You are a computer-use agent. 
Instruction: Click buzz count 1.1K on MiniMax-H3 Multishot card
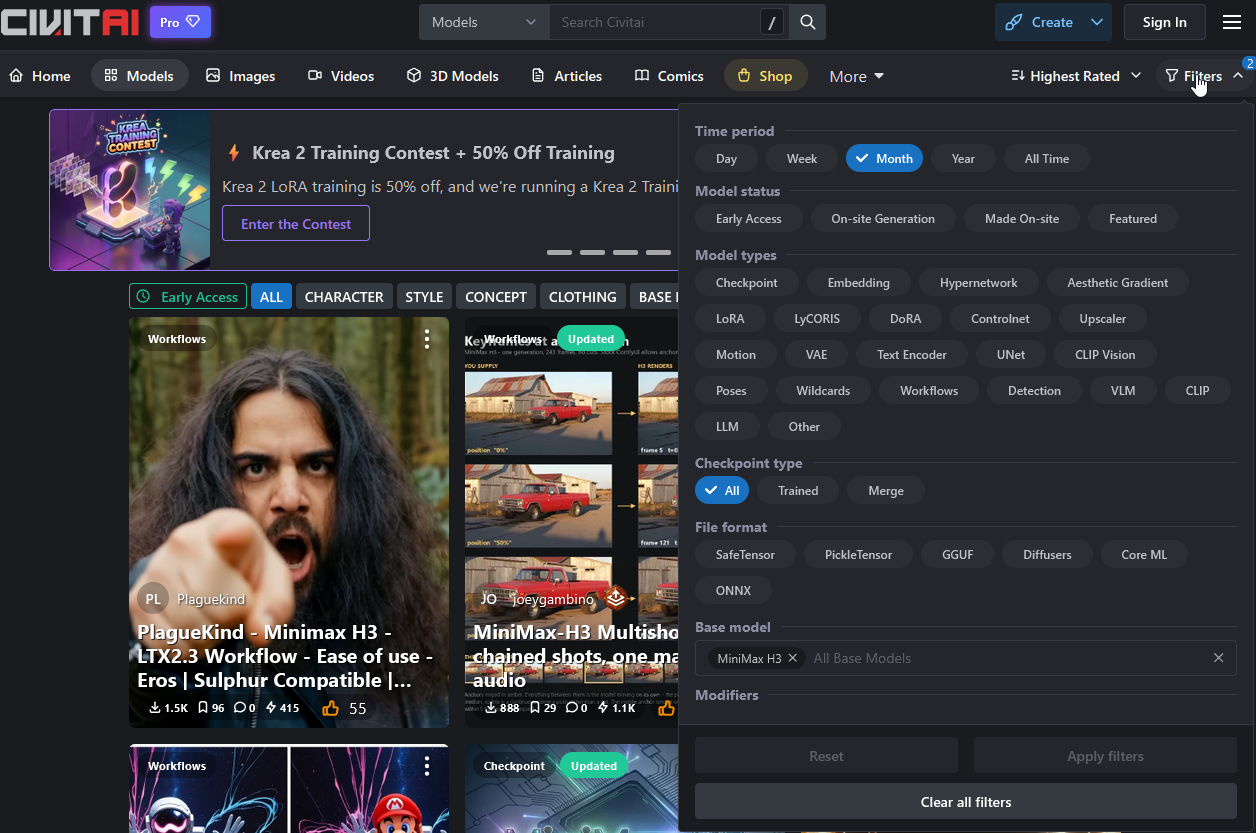pos(617,708)
